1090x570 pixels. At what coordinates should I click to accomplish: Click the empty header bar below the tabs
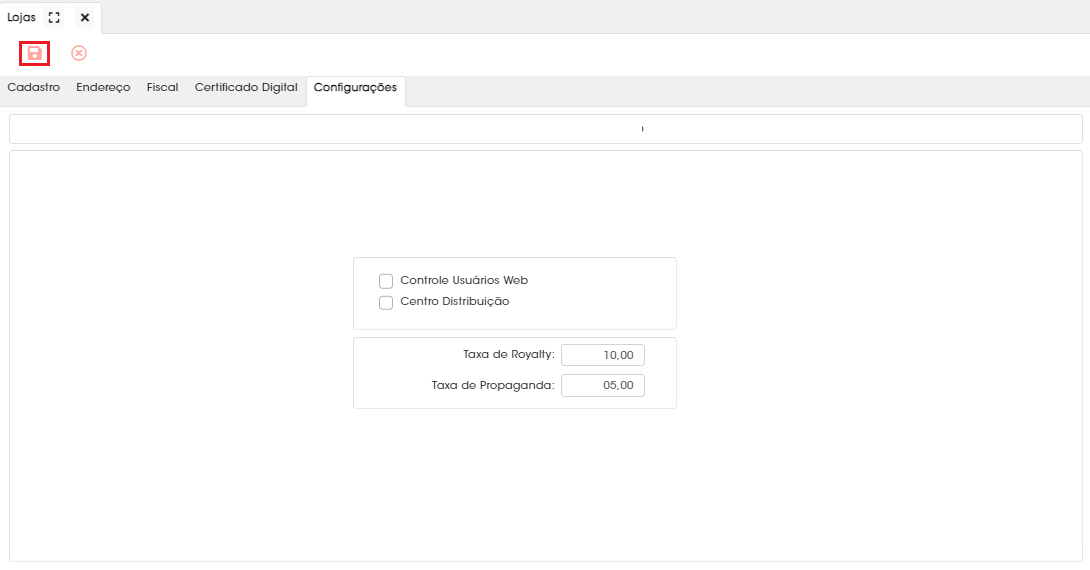pyautogui.click(x=546, y=129)
